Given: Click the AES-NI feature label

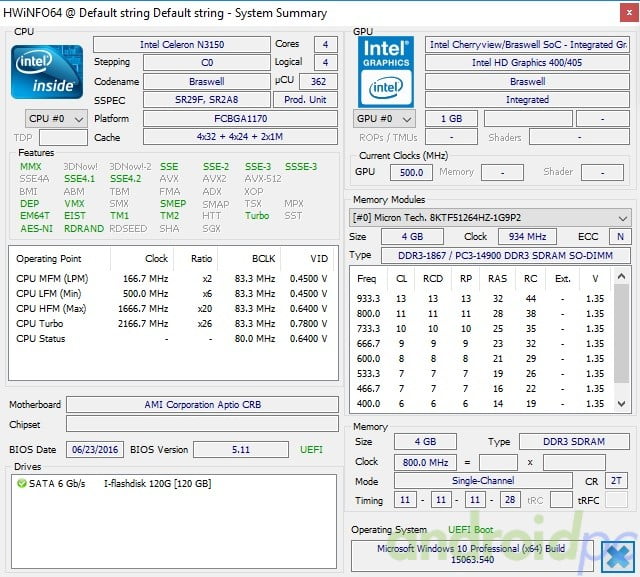Looking at the screenshot, I should tap(37, 229).
